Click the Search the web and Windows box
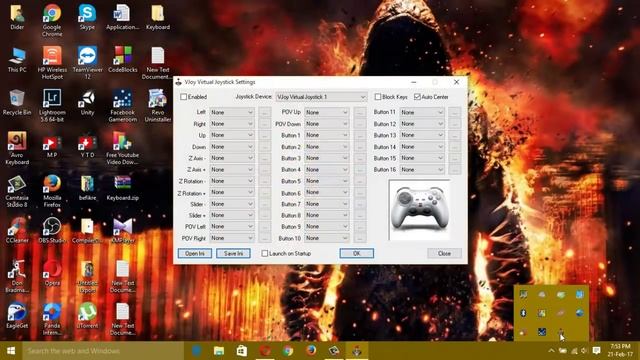Screen dimensions: 640x360 point(103,351)
